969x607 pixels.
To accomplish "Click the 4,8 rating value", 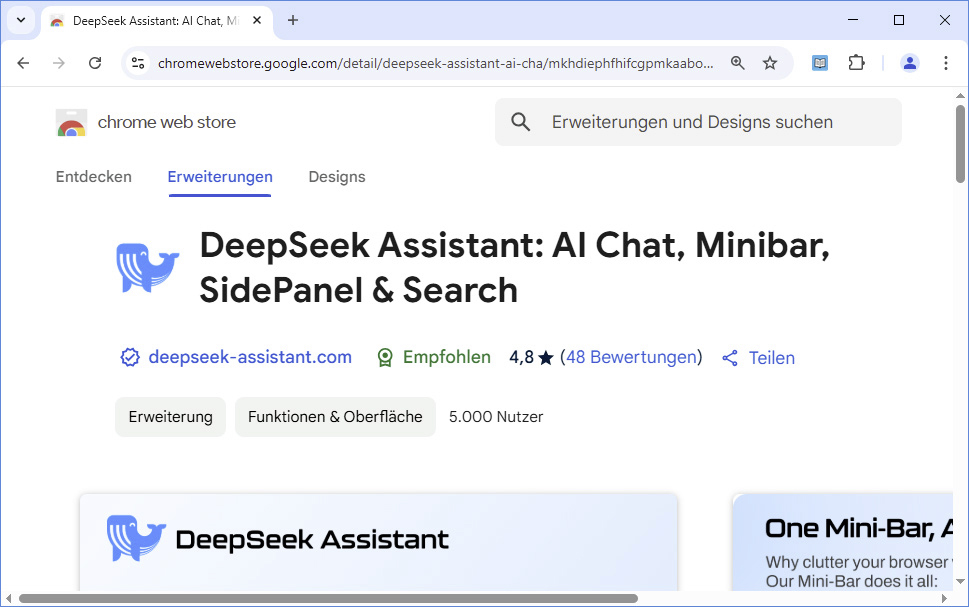I will [x=521, y=357].
